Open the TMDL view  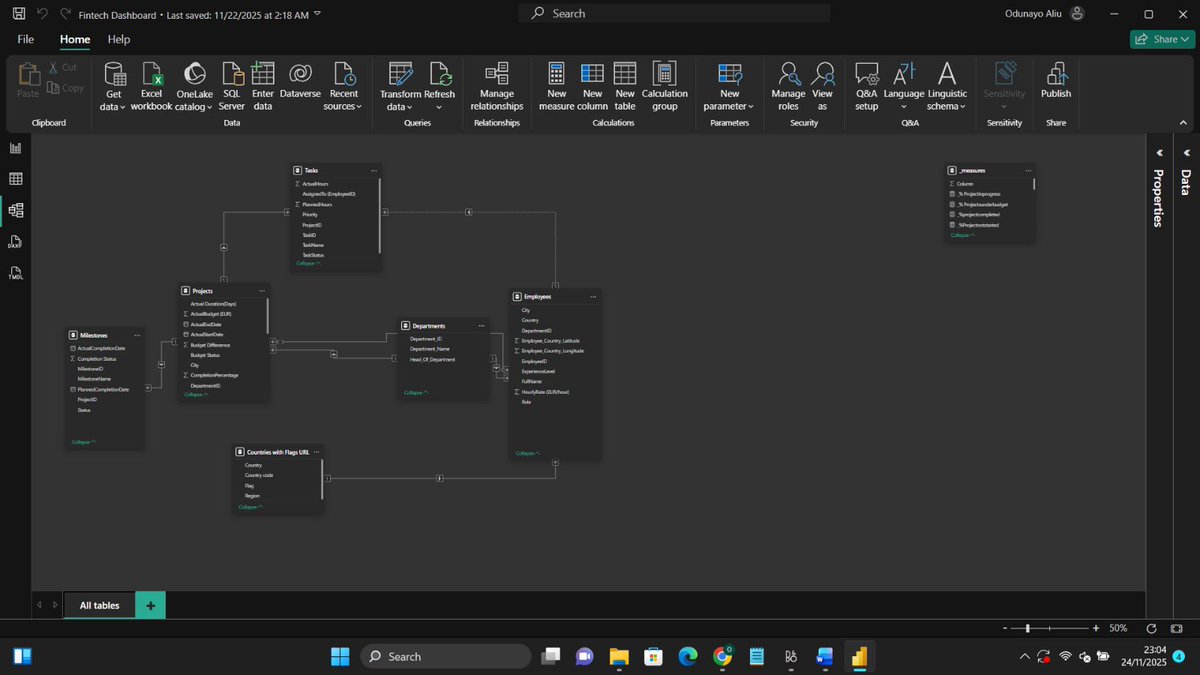pos(15,272)
